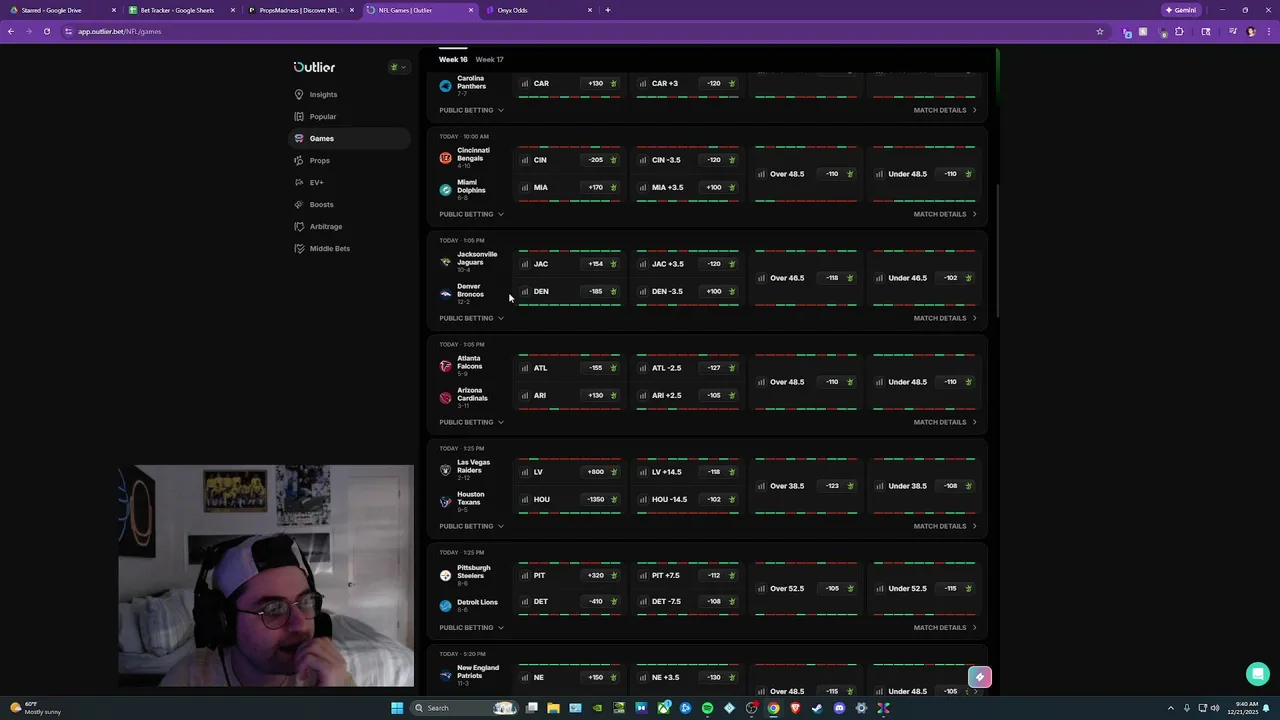Open the Outlier sportsbook selector dropdown
Image resolution: width=1280 pixels, height=720 pixels.
click(x=398, y=67)
